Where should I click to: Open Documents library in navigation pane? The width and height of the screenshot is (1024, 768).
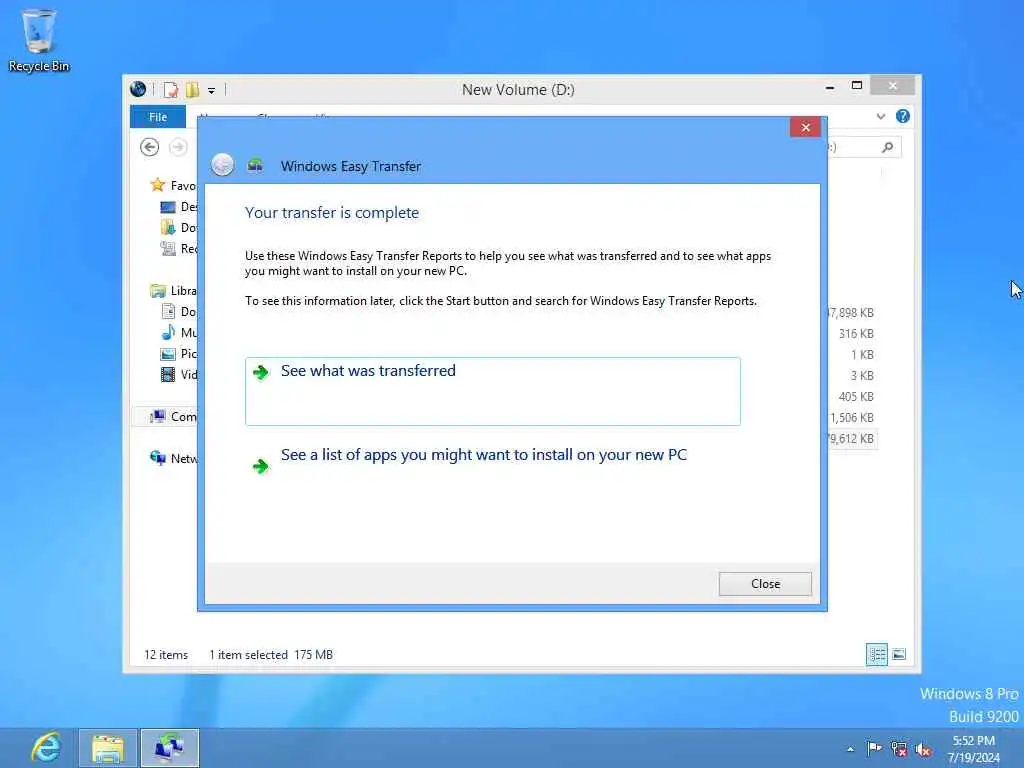(x=178, y=312)
